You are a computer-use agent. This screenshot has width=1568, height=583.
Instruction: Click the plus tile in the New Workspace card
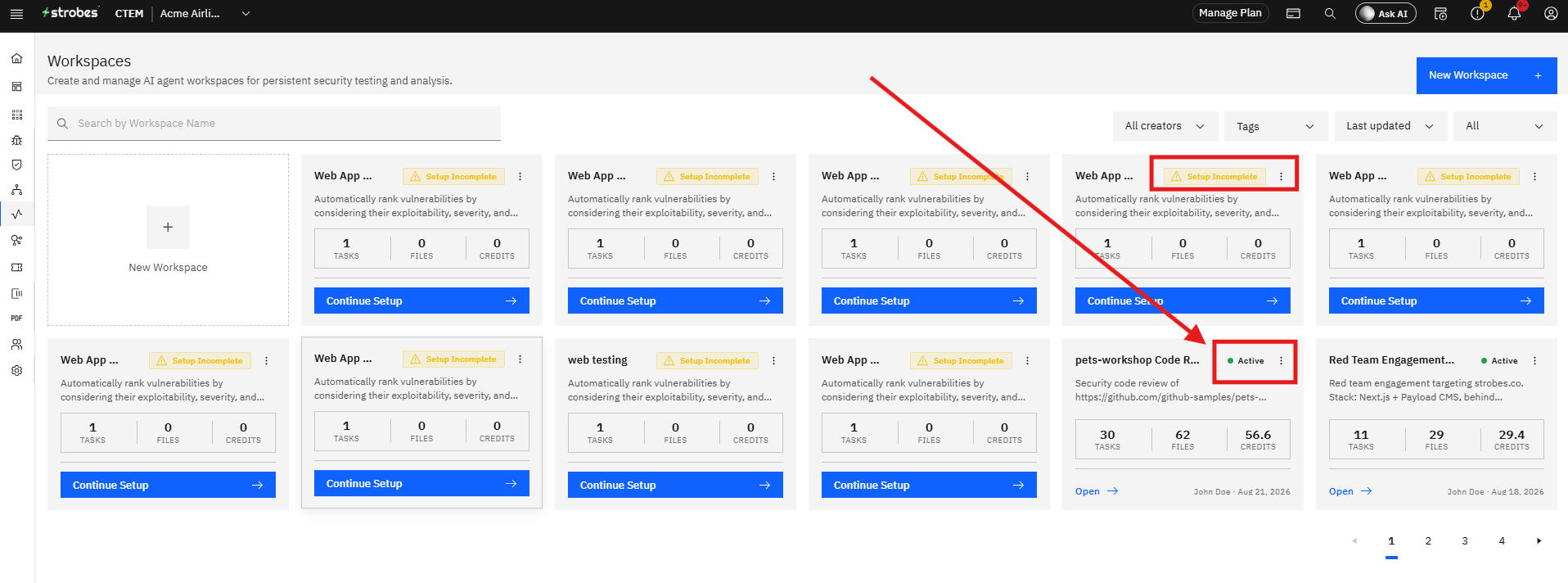(168, 227)
